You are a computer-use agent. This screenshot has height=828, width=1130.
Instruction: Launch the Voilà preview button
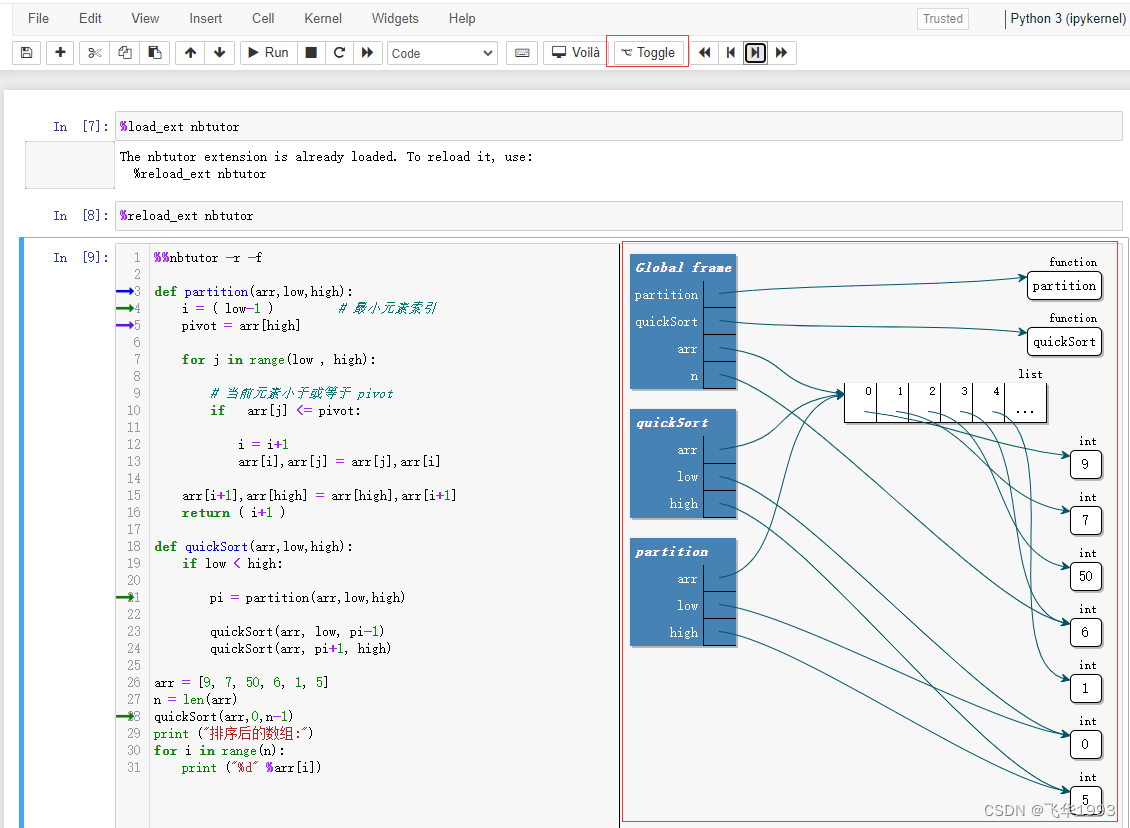(575, 53)
